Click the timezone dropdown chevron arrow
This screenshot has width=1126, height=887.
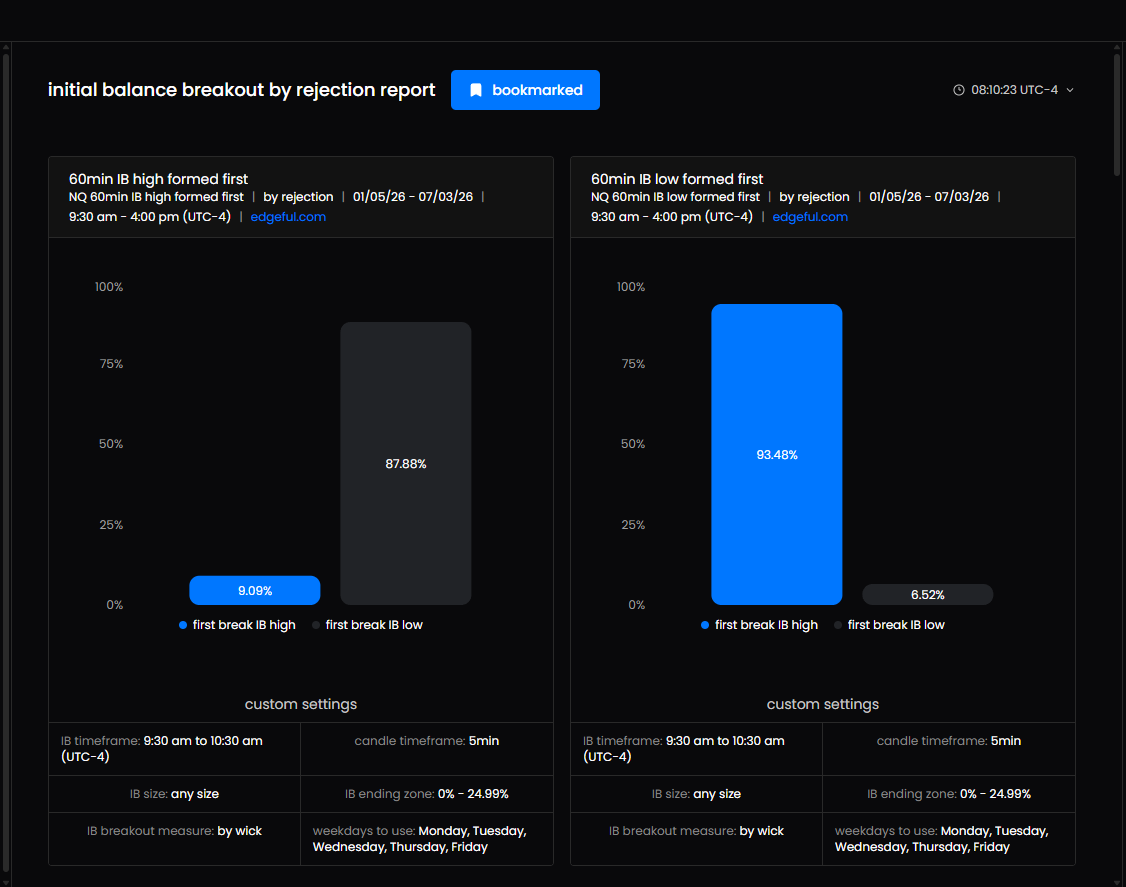tap(1070, 90)
